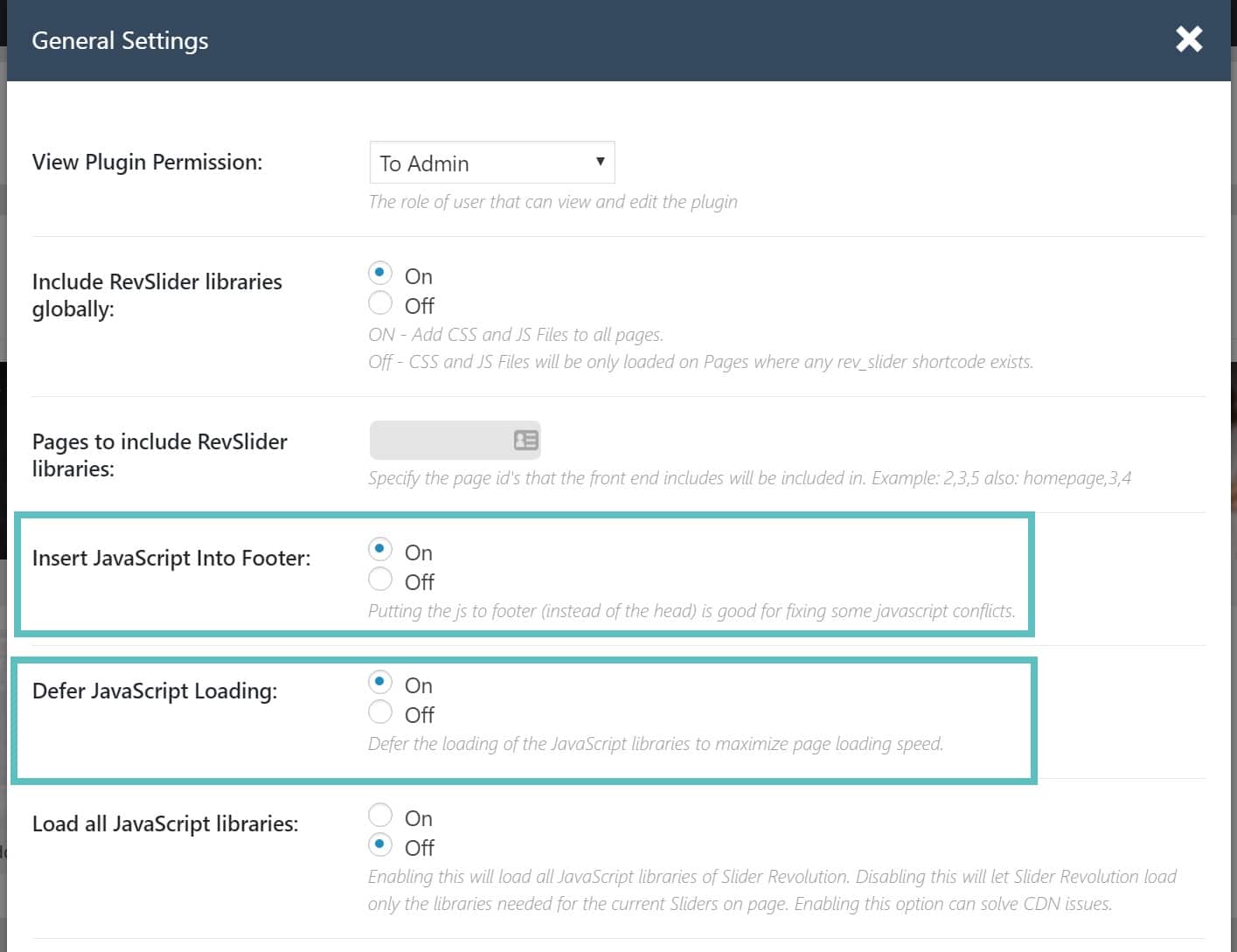Turn Off Include RevSlider libraries globally
The width and height of the screenshot is (1237, 952).
pos(380,302)
